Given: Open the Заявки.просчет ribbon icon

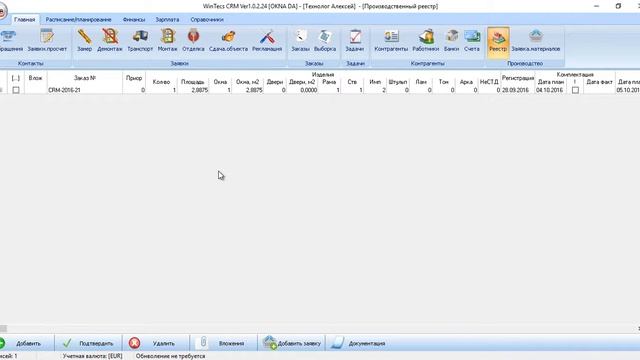Looking at the screenshot, I should point(47,40).
